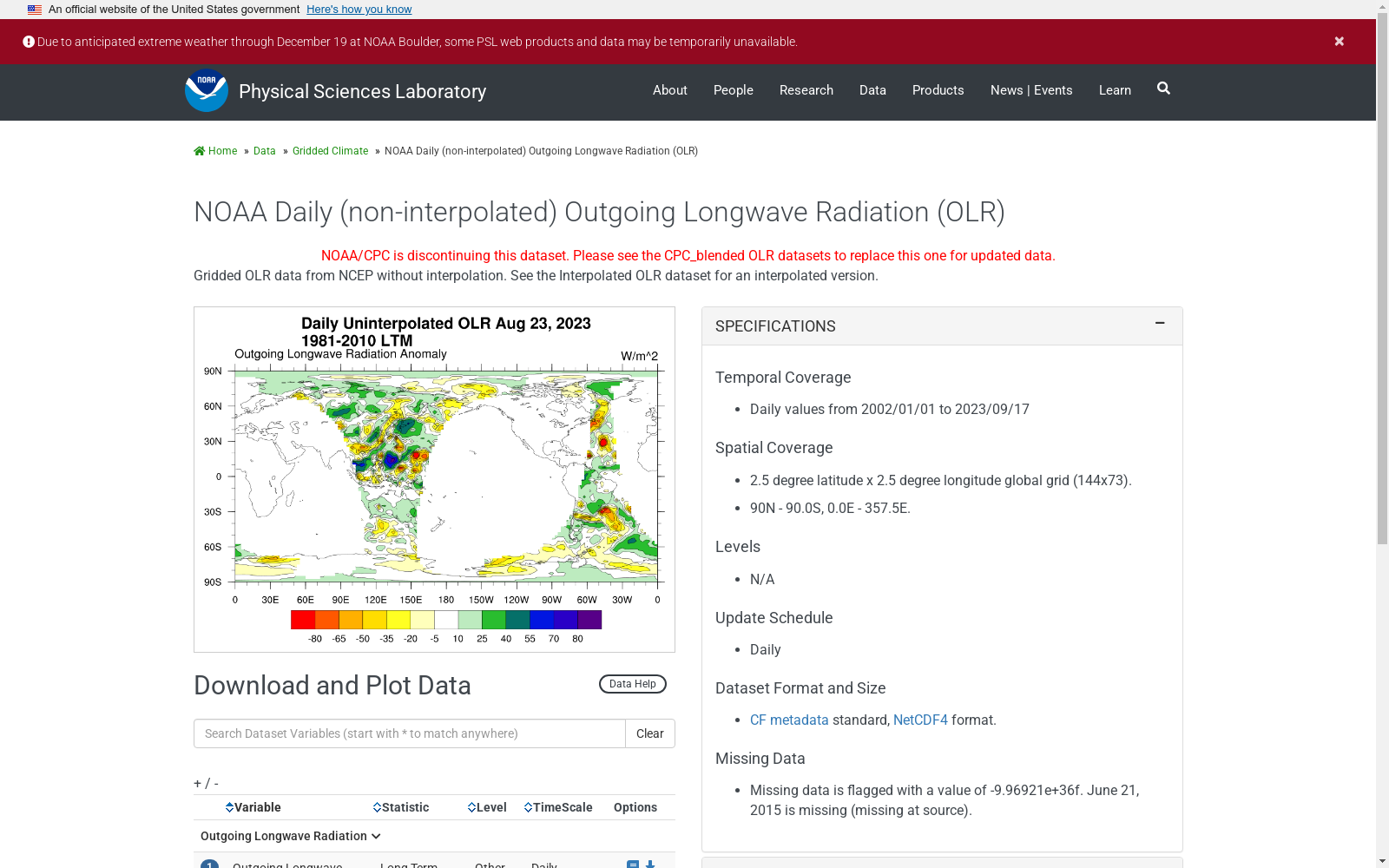
Task: Click the Data Help button
Action: (633, 684)
